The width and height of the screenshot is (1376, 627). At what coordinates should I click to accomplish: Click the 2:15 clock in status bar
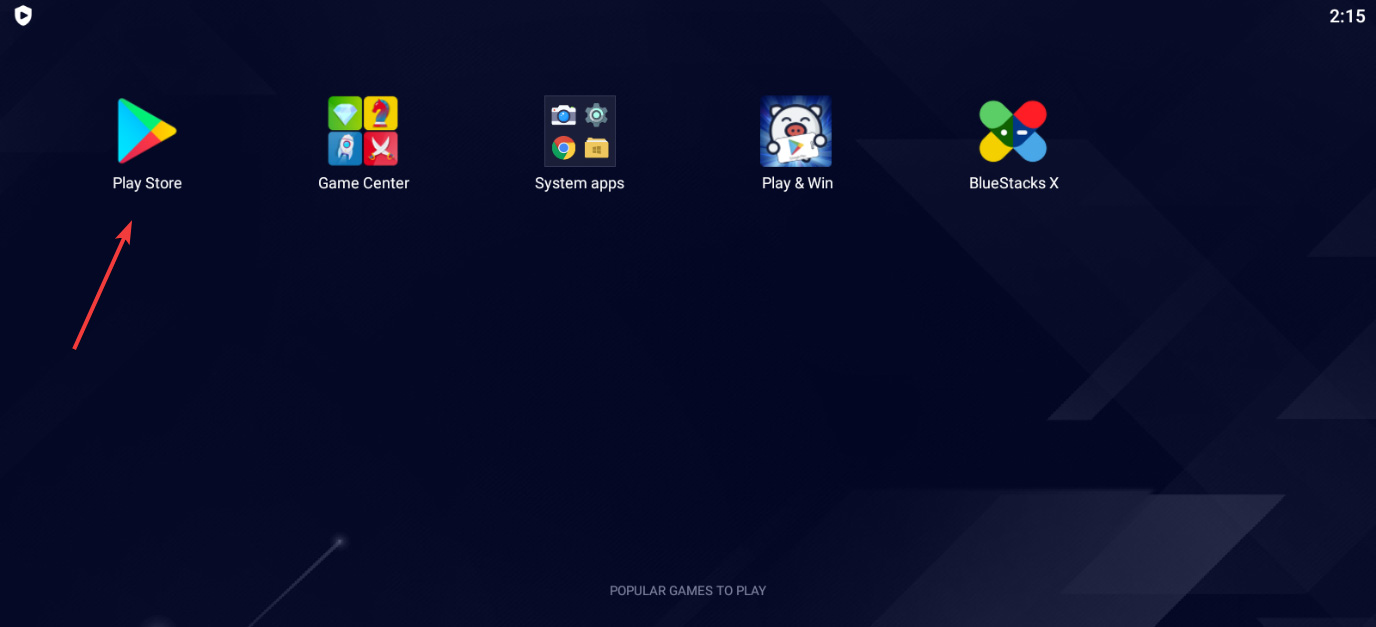click(x=1347, y=16)
